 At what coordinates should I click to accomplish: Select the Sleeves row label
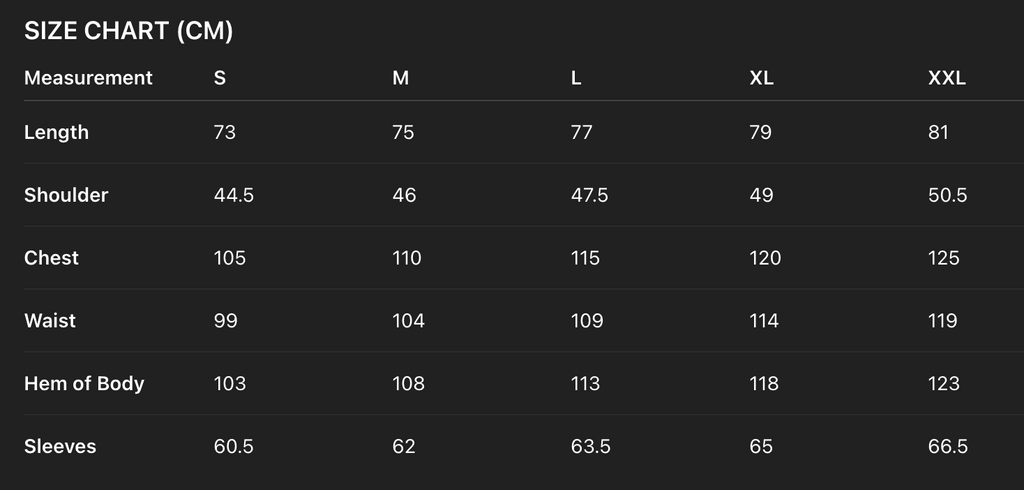[60, 447]
